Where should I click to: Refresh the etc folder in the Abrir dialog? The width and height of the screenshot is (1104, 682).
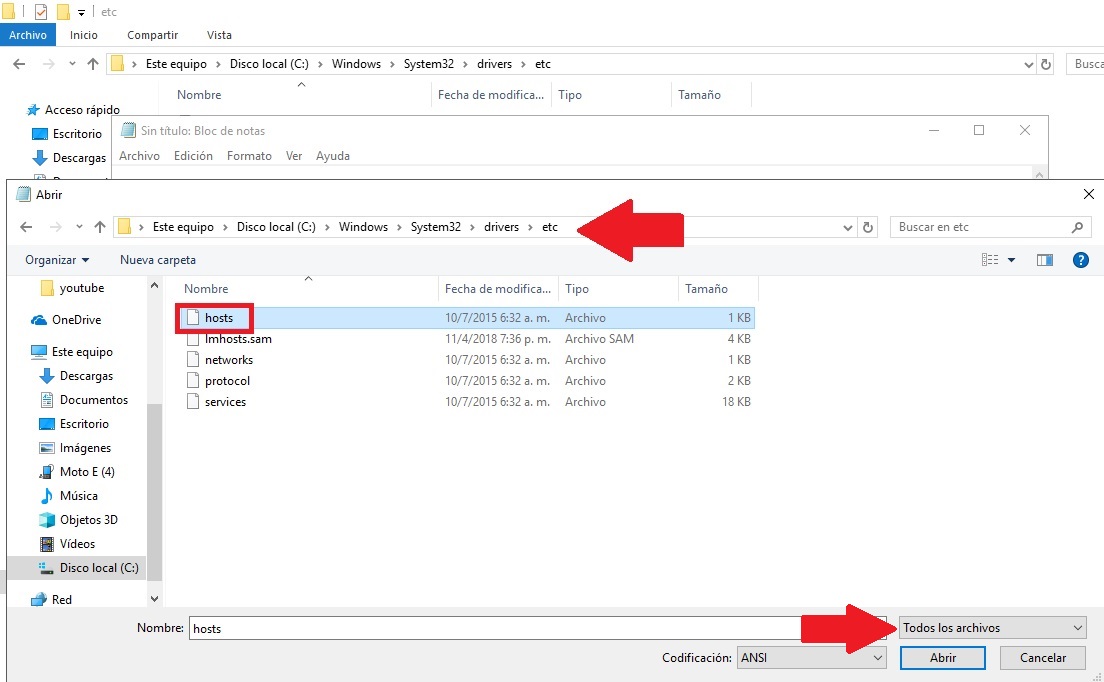867,227
